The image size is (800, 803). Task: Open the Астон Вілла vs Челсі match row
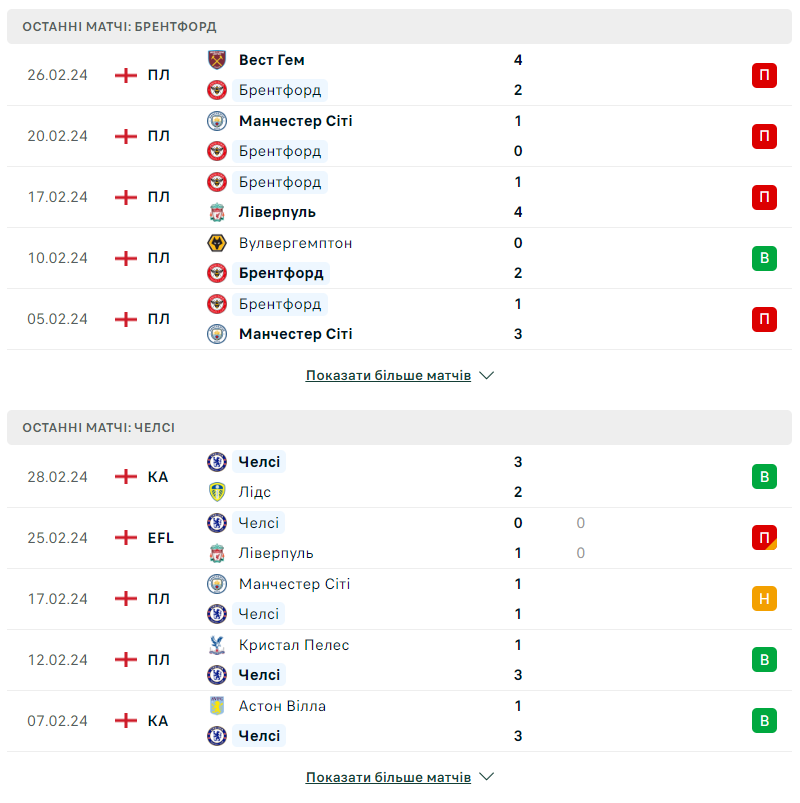coord(400,721)
